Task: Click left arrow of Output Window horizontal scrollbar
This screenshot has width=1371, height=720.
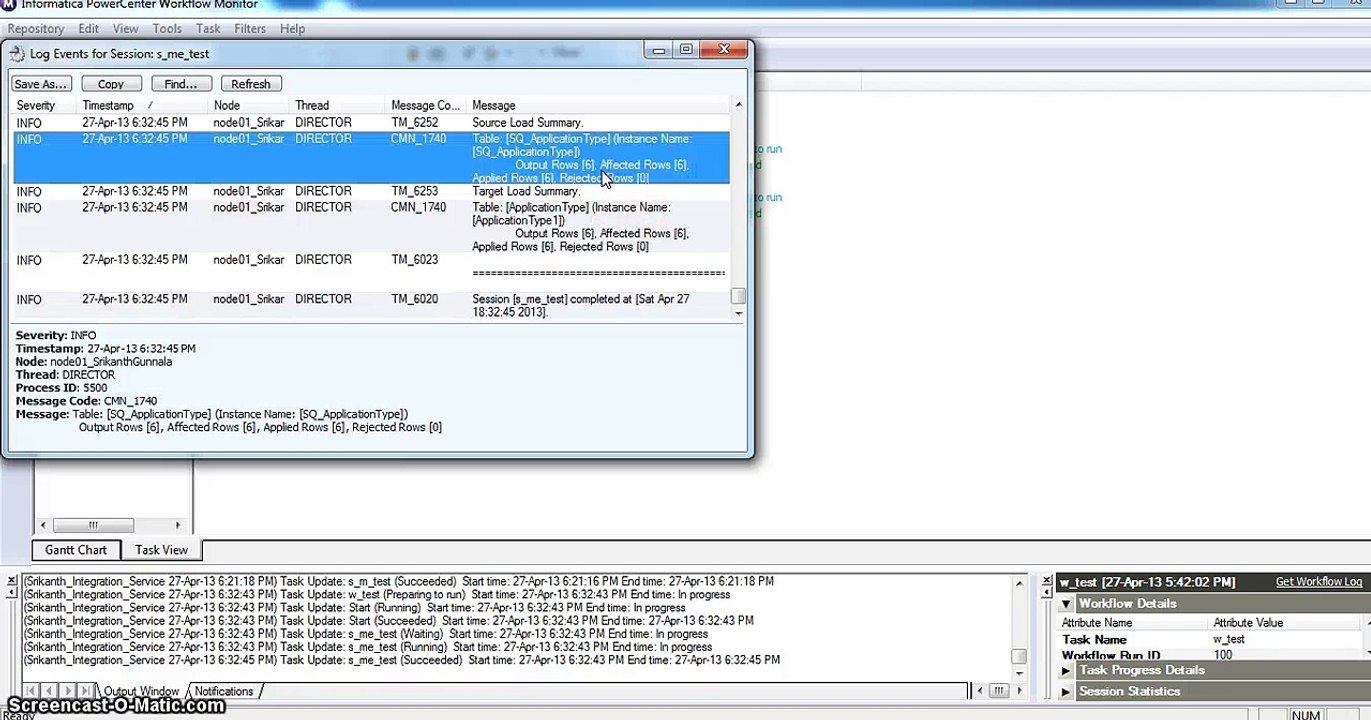Action: 980,691
